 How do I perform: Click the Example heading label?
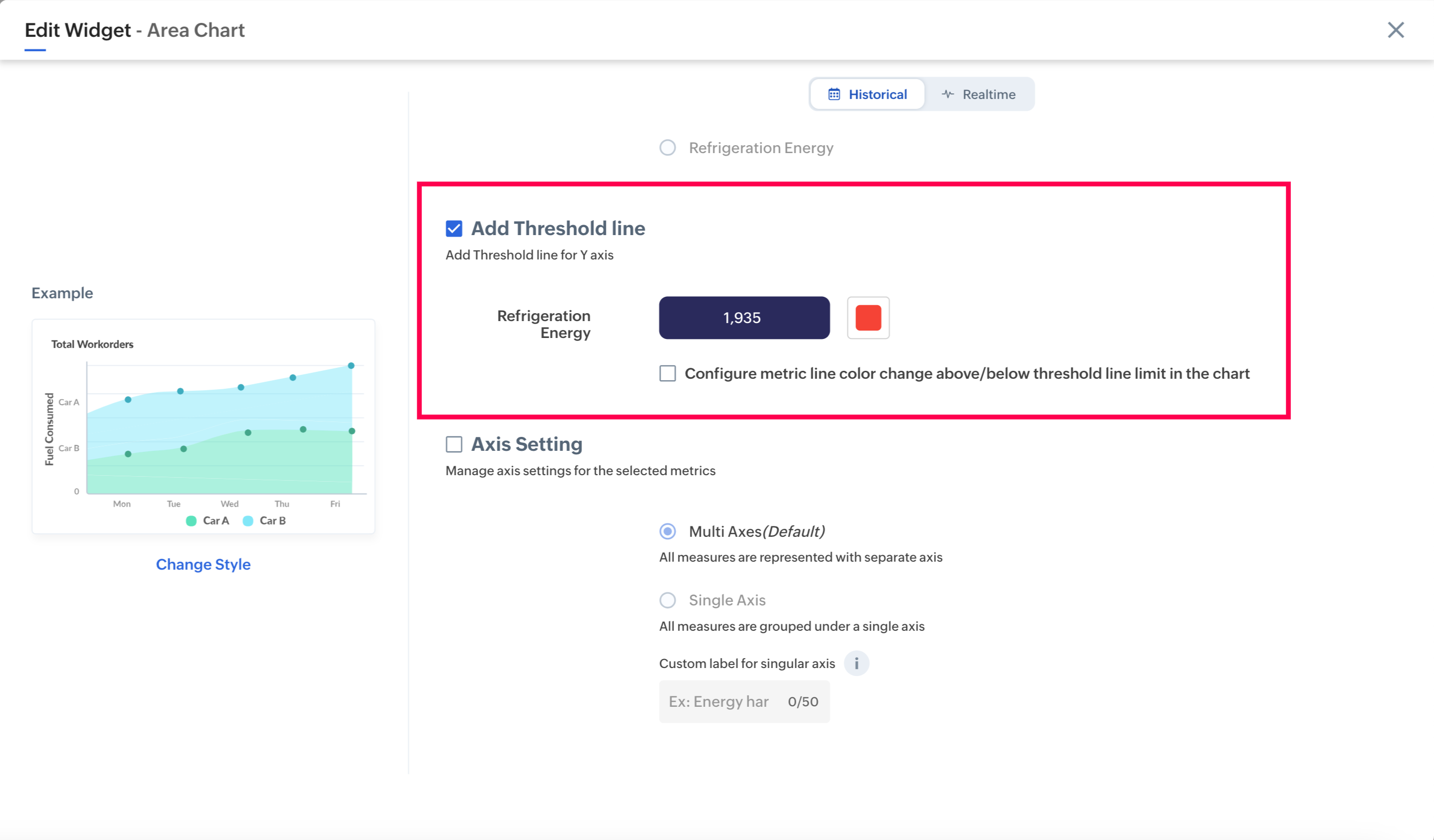point(62,293)
